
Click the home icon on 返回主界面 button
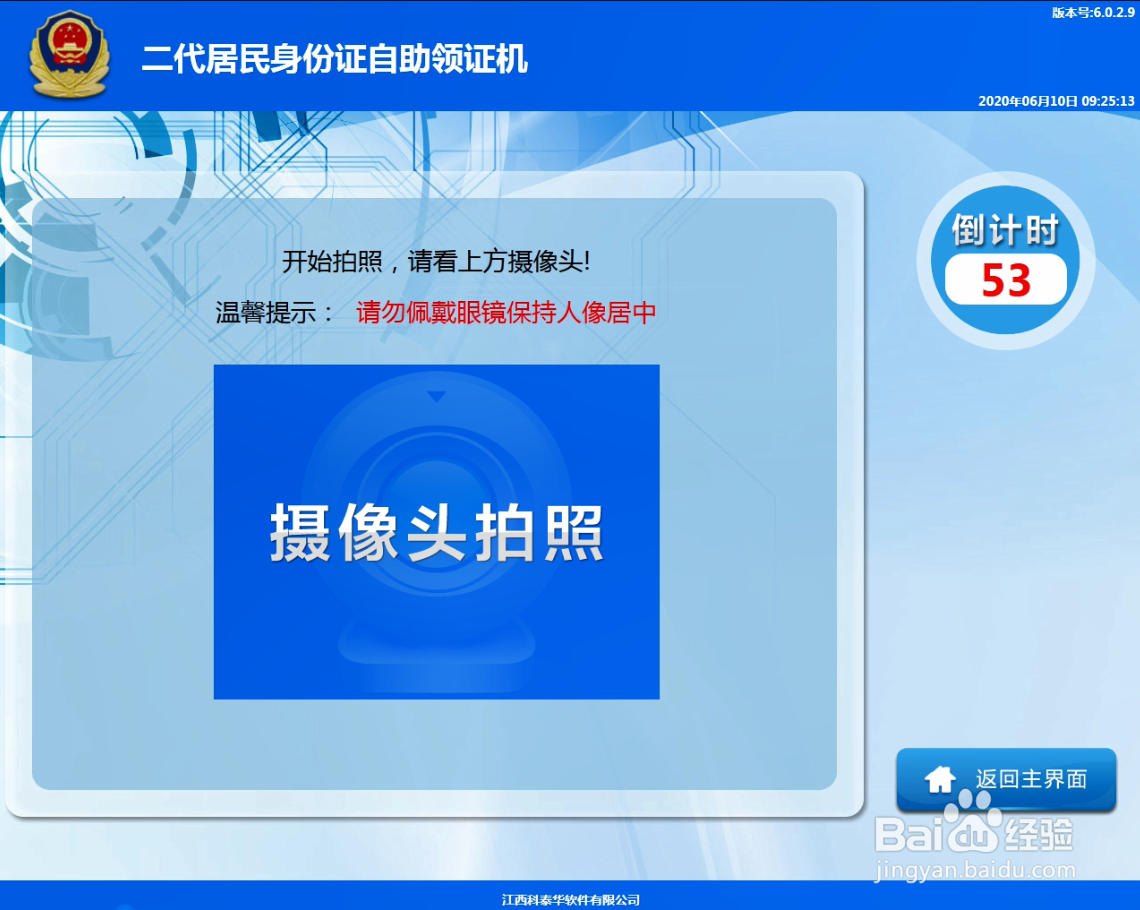coord(938,778)
